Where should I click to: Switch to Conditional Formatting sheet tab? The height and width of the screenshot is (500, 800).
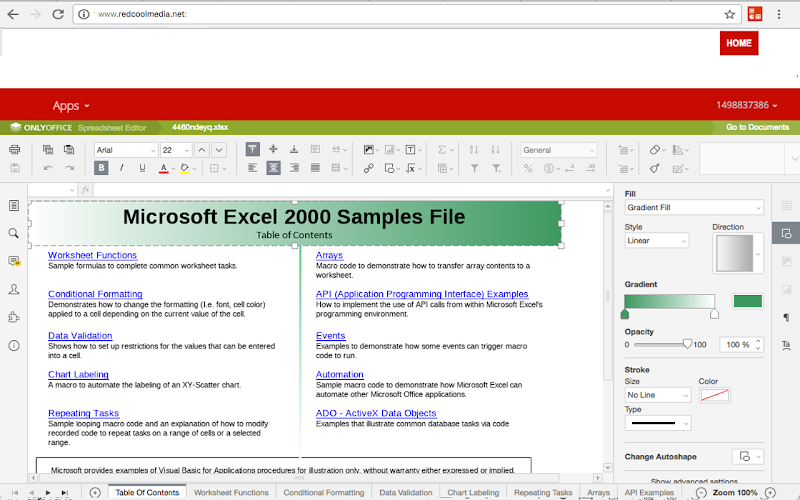pyautogui.click(x=324, y=492)
